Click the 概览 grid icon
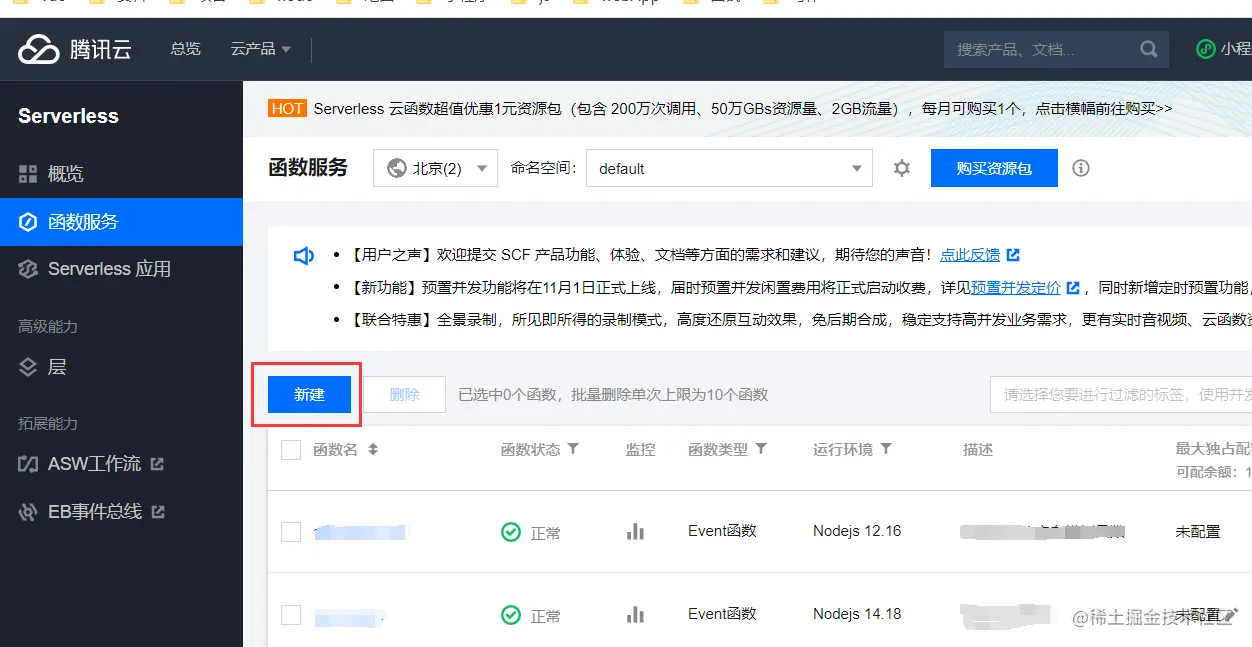 point(28,174)
